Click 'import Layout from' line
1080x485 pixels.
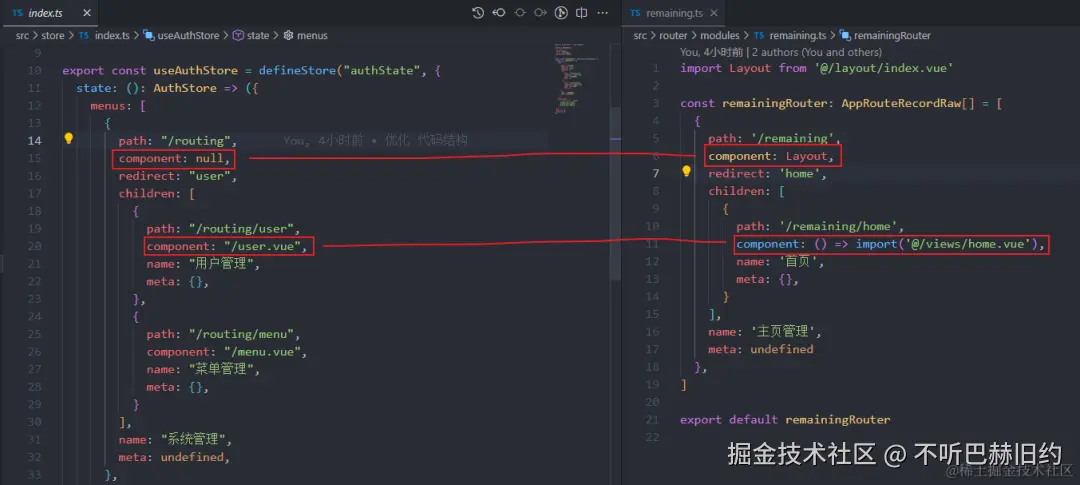817,68
